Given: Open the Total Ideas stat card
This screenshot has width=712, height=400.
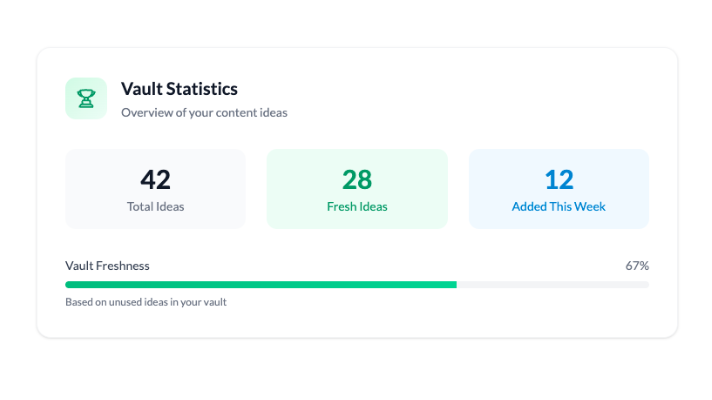Looking at the screenshot, I should tap(155, 189).
